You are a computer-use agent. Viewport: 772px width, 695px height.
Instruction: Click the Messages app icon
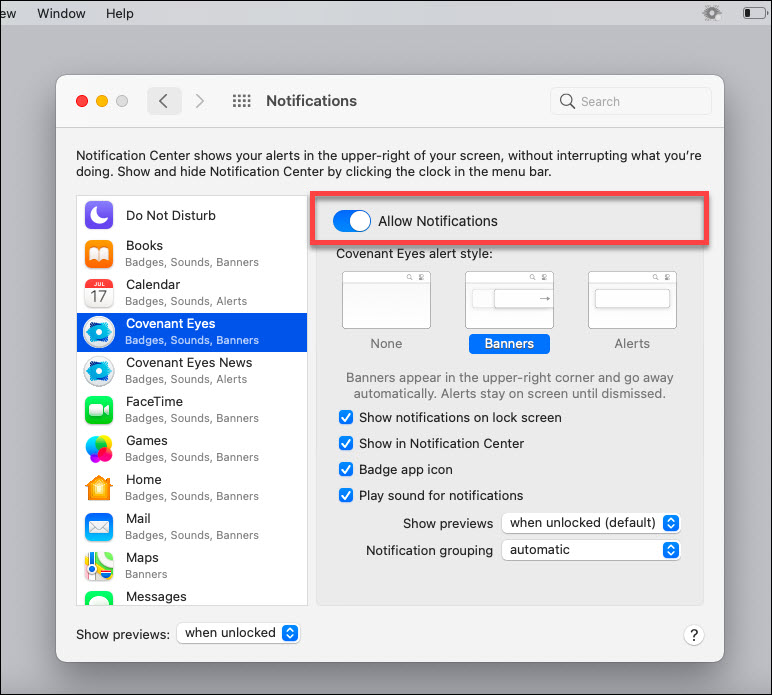[99, 598]
